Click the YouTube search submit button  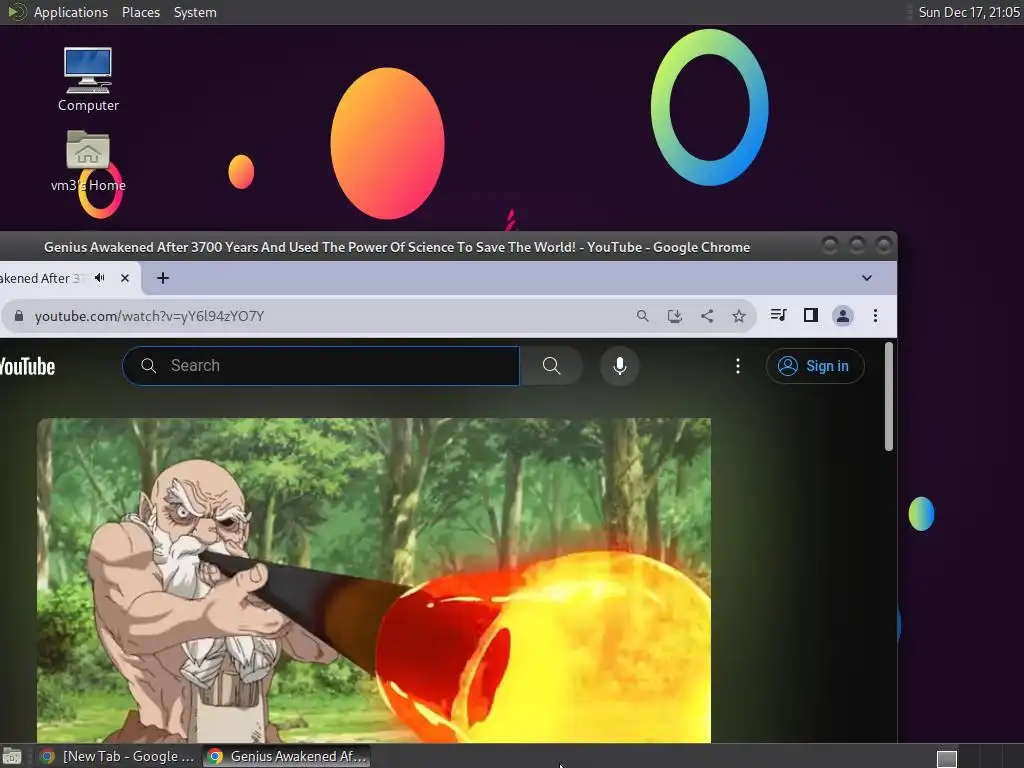click(551, 366)
